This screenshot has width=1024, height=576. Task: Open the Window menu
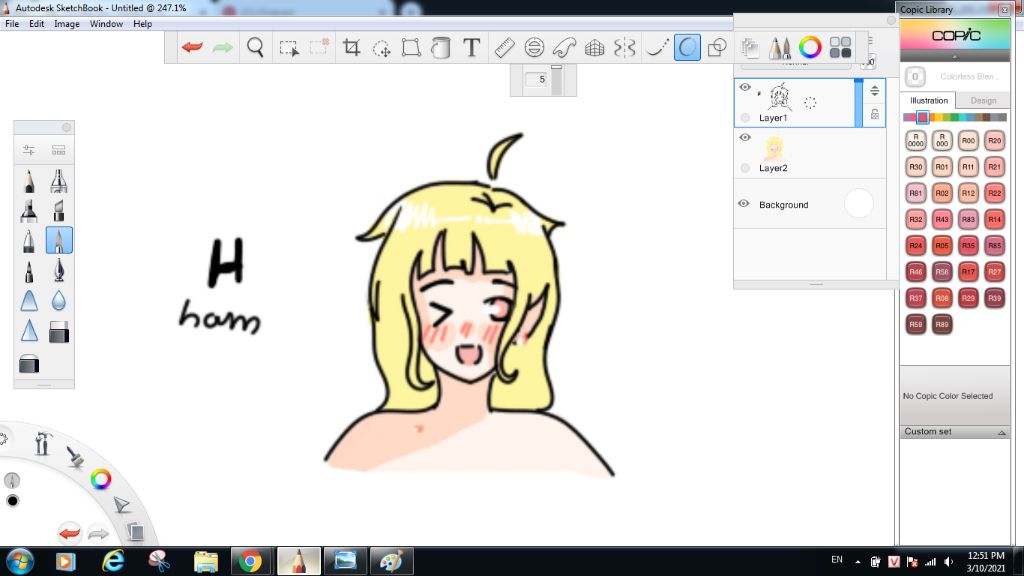click(x=106, y=24)
